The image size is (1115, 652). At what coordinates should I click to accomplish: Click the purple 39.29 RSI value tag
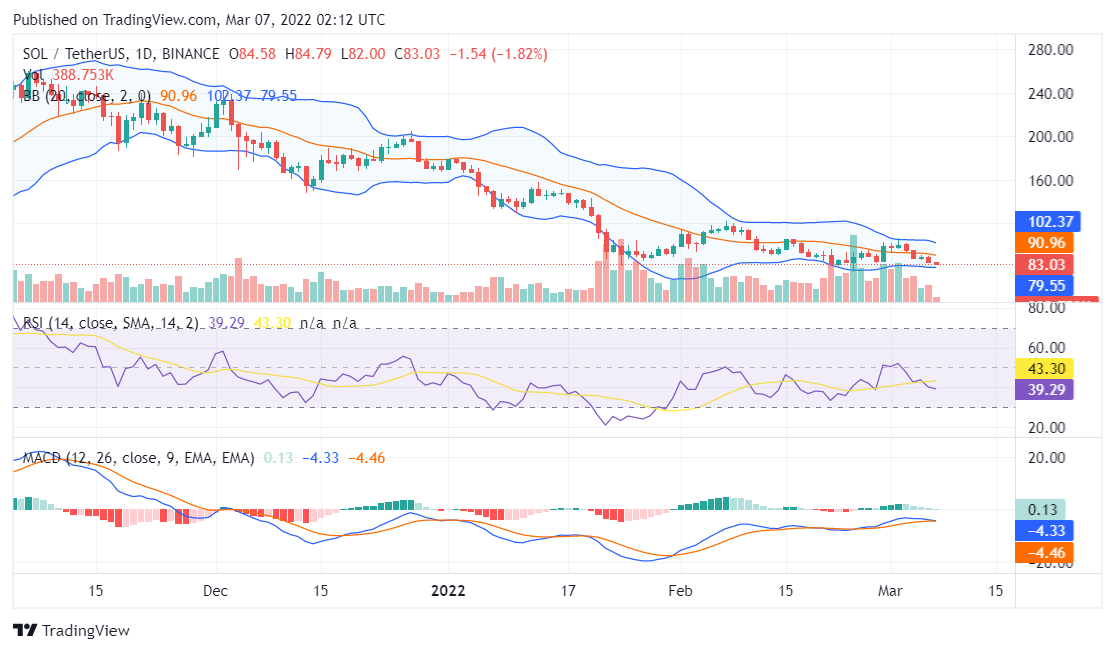(1043, 389)
